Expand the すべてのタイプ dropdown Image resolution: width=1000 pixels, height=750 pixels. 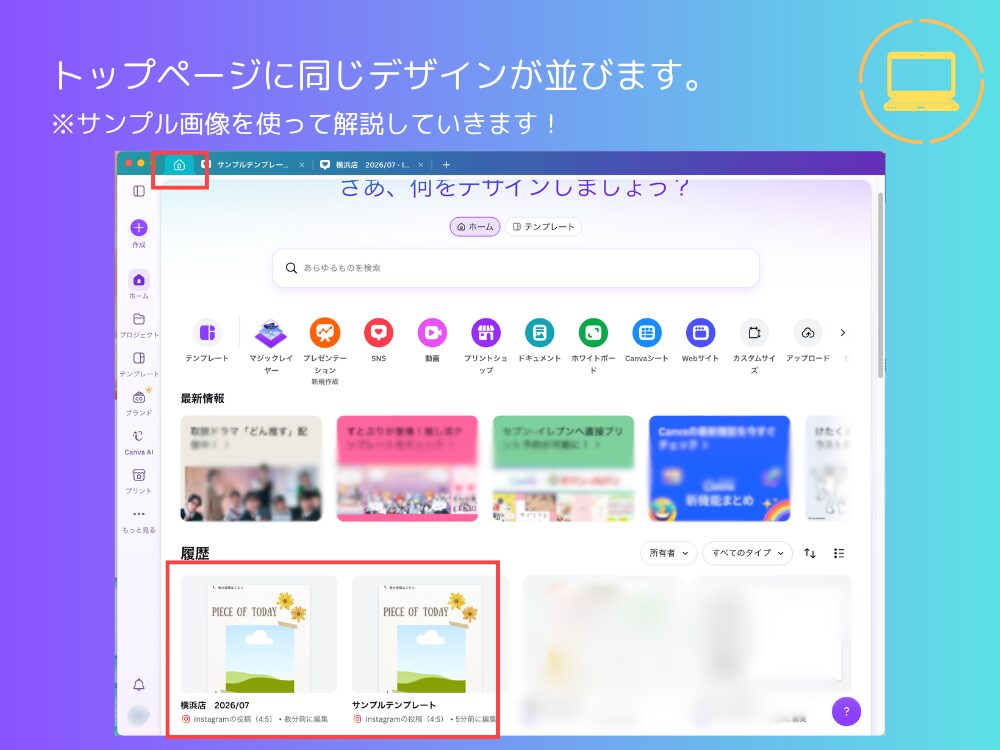747,553
